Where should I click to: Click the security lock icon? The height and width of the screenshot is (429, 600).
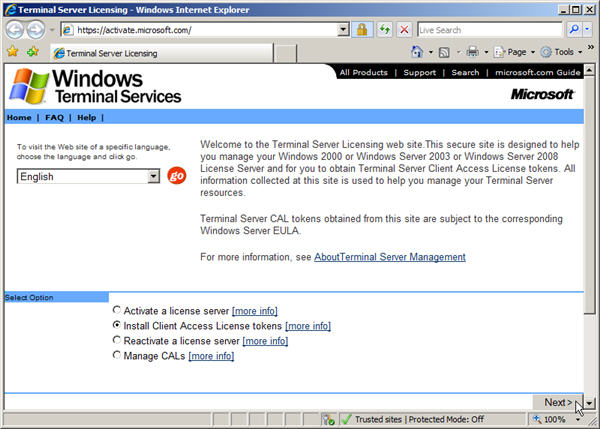(362, 30)
